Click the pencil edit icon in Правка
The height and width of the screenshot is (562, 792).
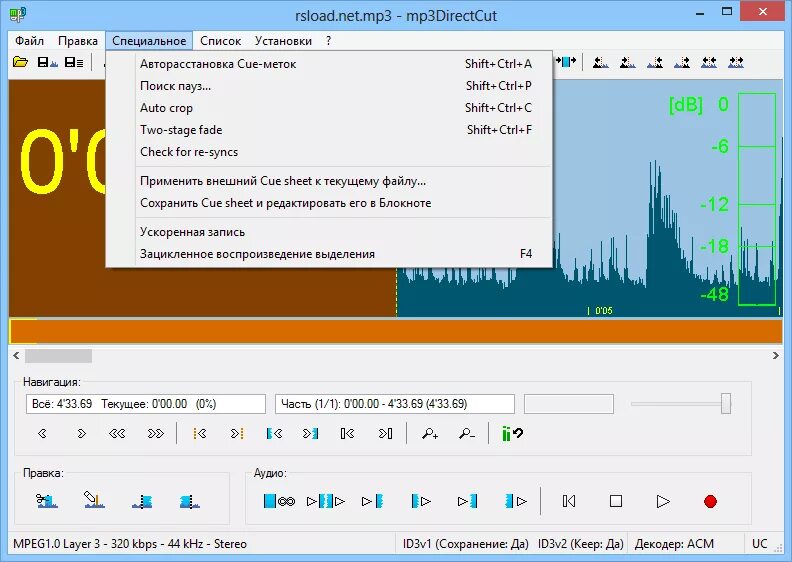point(94,500)
